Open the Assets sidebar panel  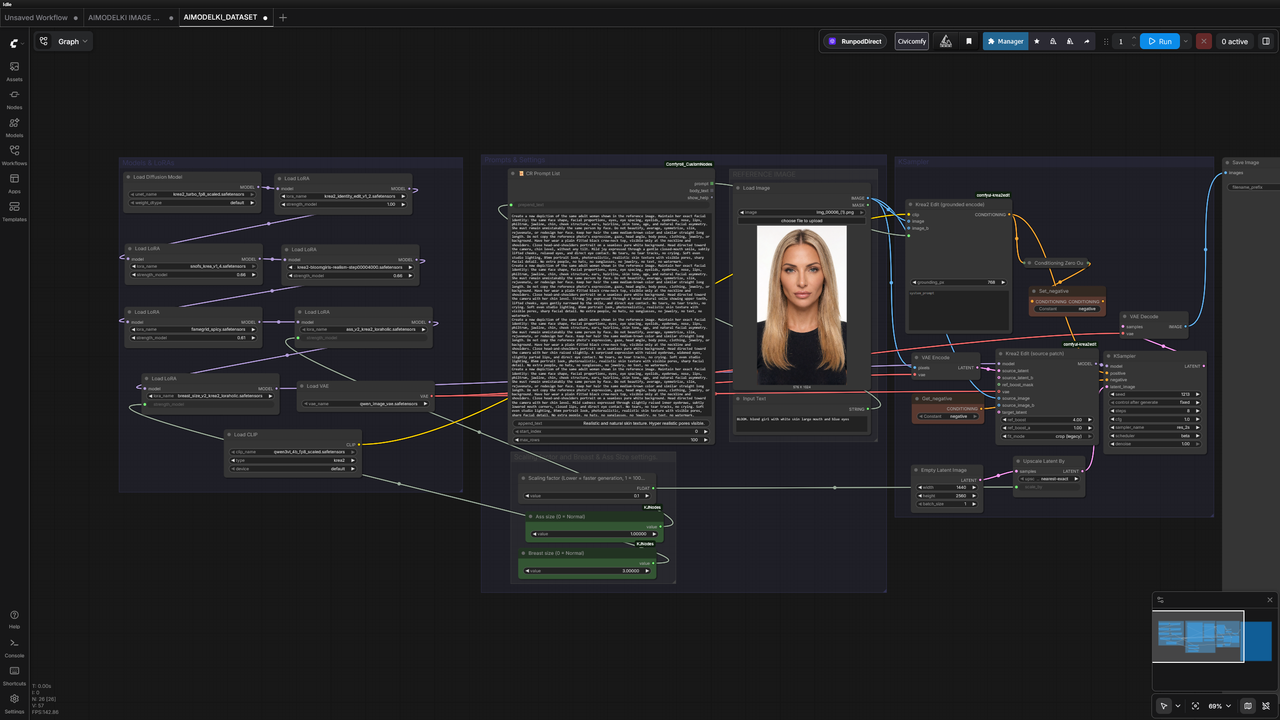tap(14, 71)
